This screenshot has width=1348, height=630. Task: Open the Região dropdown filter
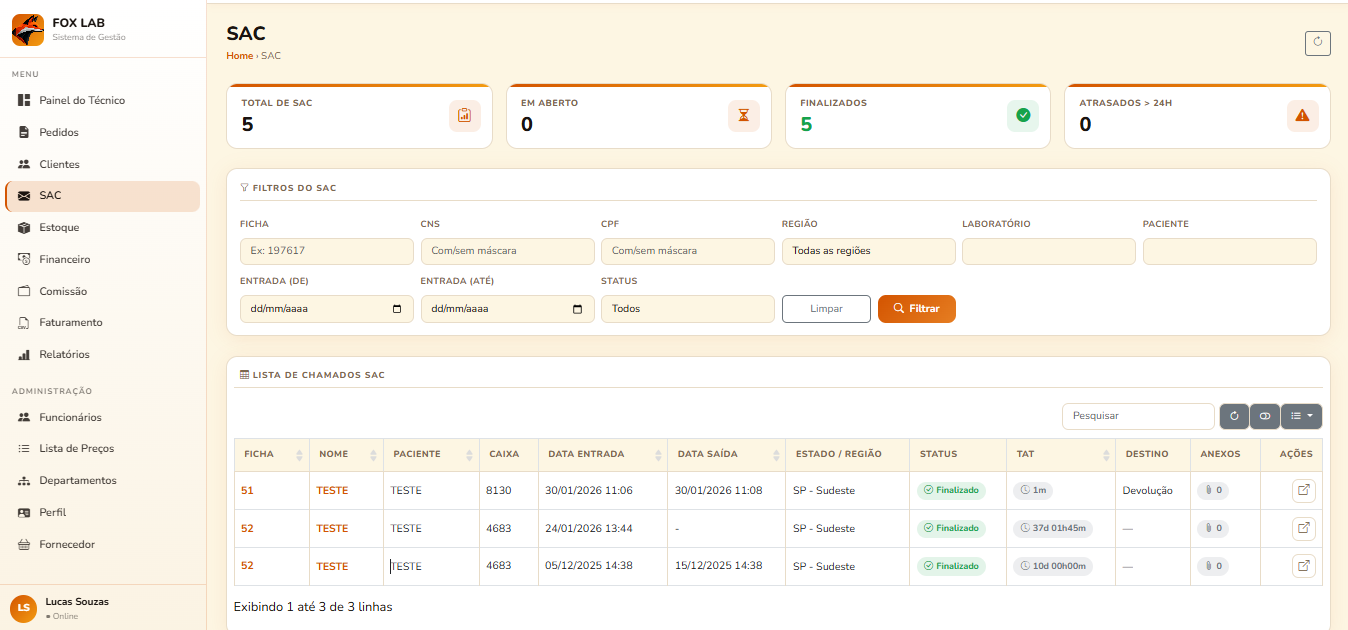(868, 251)
